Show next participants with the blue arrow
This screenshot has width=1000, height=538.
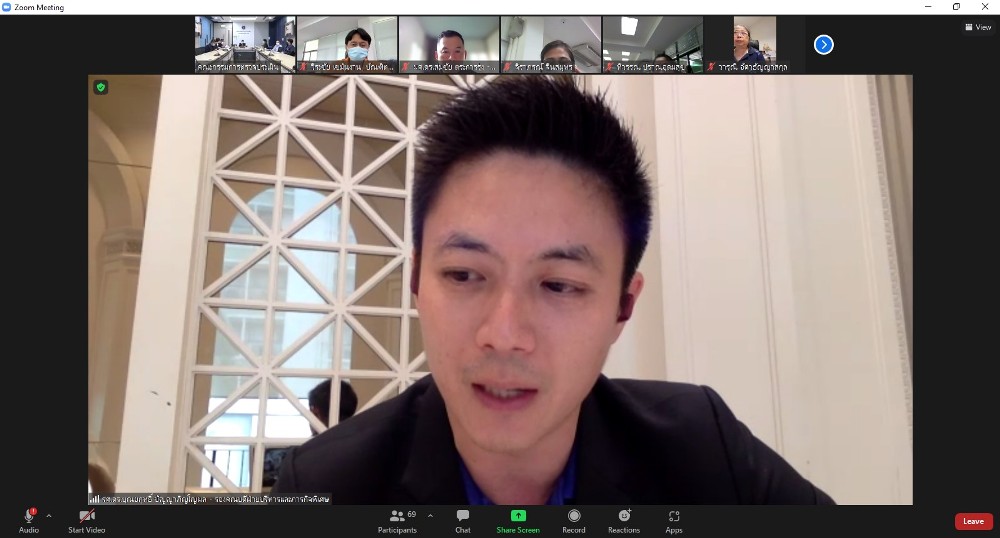click(x=823, y=44)
